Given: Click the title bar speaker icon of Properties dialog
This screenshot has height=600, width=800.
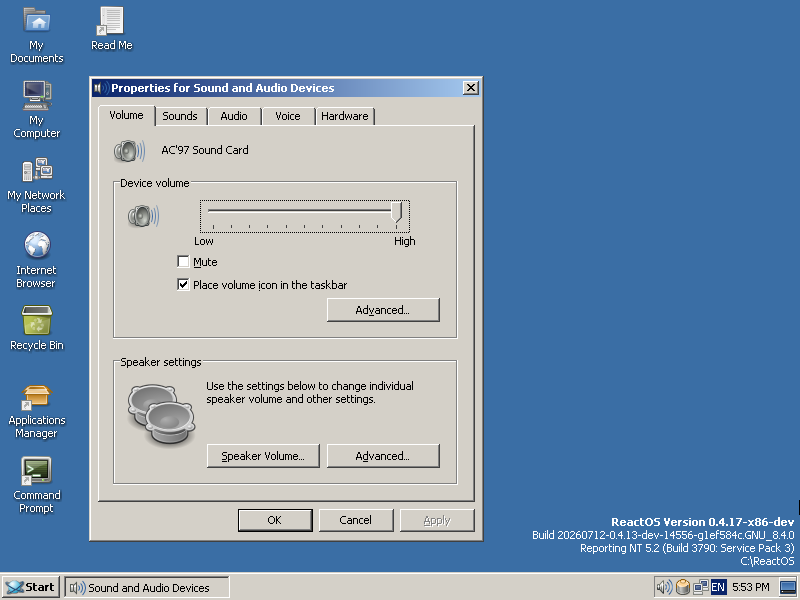Looking at the screenshot, I should click(101, 88).
